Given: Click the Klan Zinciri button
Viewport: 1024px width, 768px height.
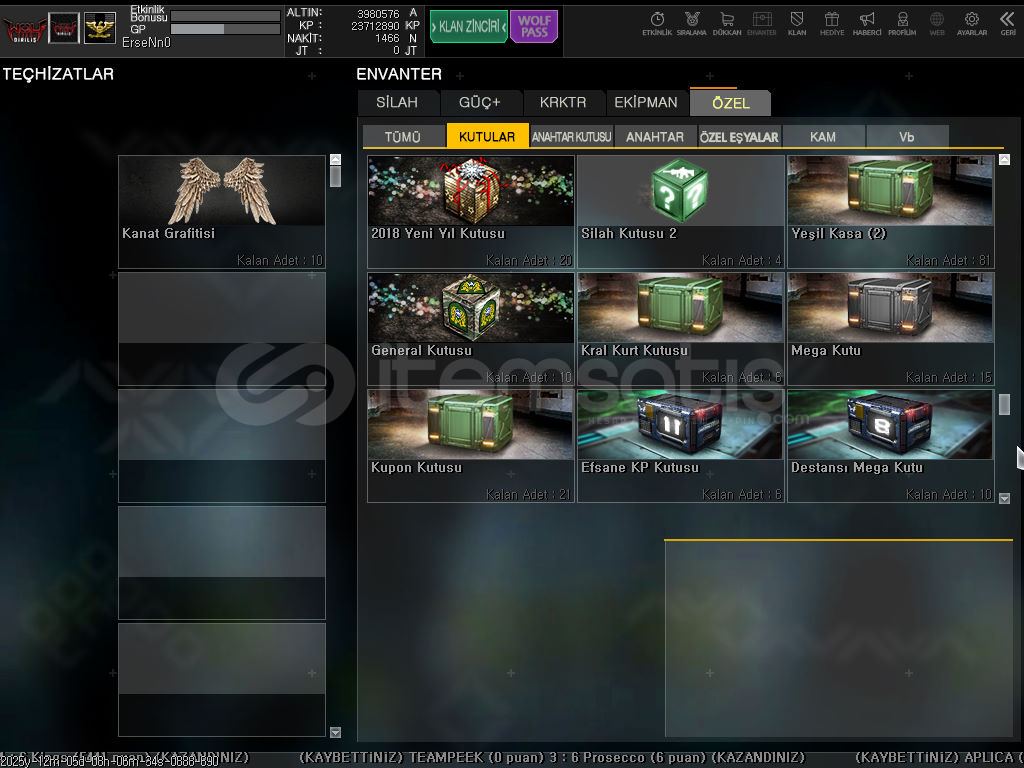Looking at the screenshot, I should point(468,27).
